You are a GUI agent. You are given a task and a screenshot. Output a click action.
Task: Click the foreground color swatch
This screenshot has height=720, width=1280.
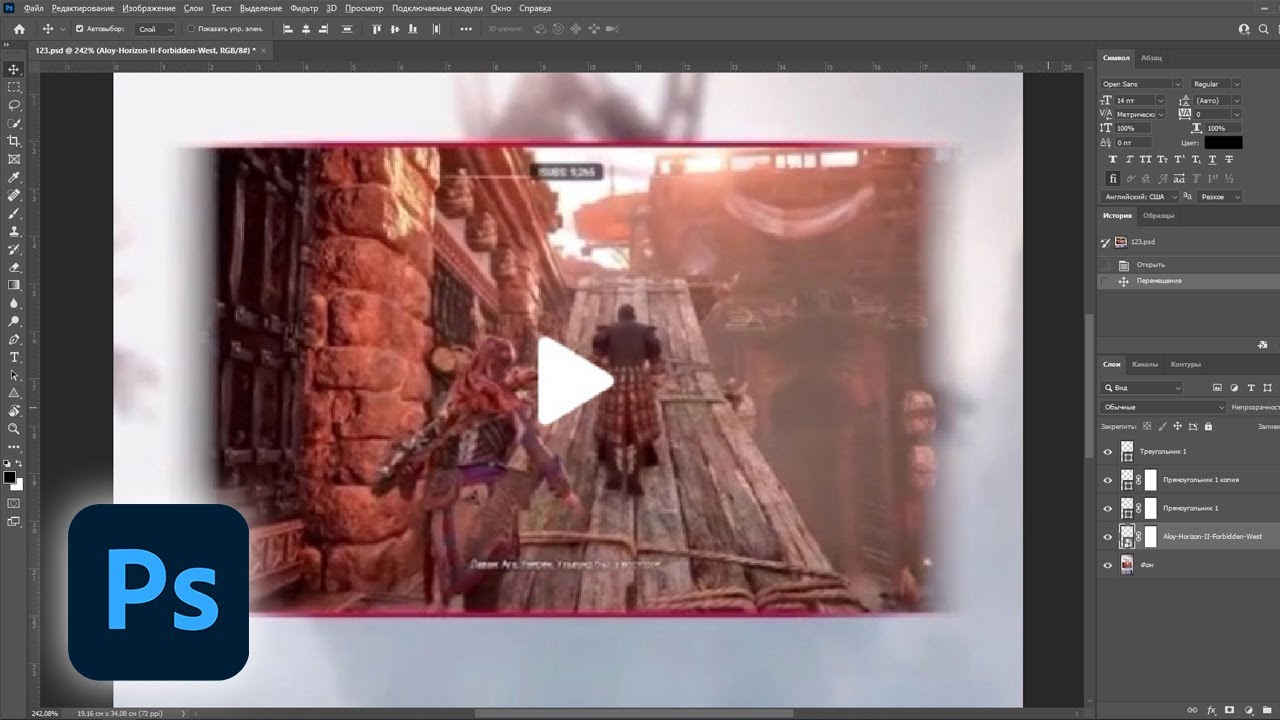(x=10, y=477)
